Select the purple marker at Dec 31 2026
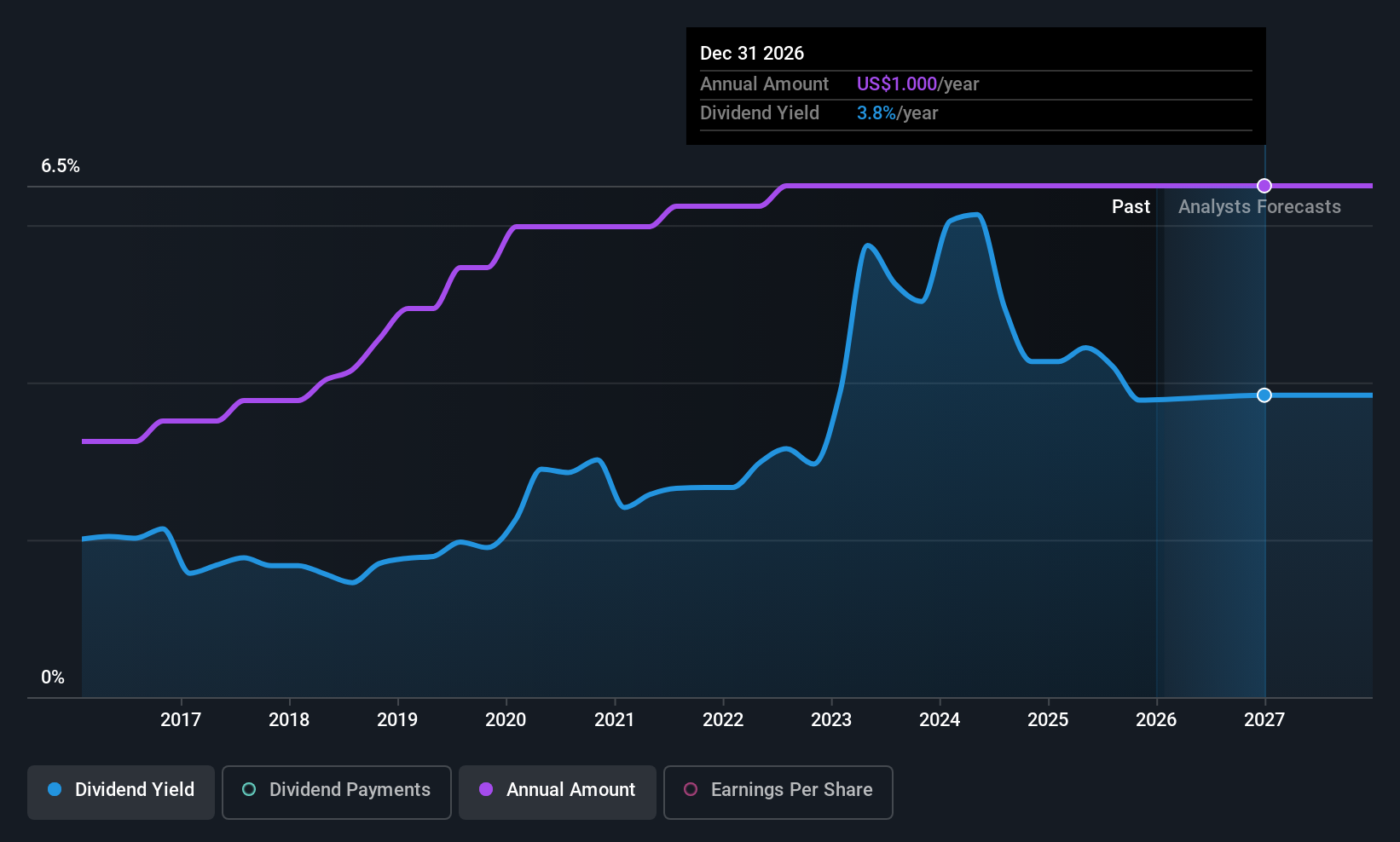Image resolution: width=1400 pixels, height=842 pixels. pyautogui.click(x=1264, y=186)
